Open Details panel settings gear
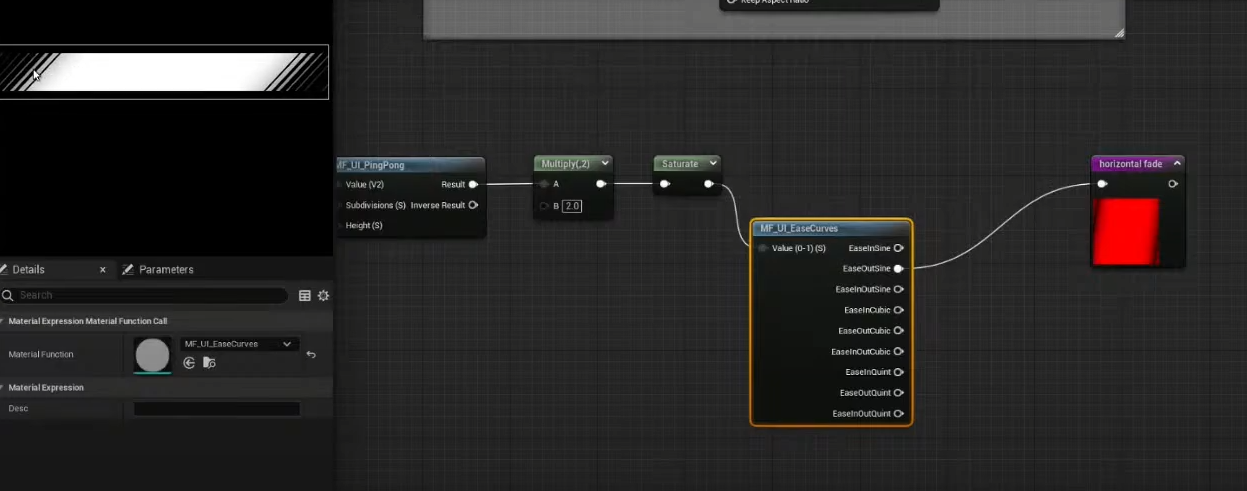 pos(323,295)
